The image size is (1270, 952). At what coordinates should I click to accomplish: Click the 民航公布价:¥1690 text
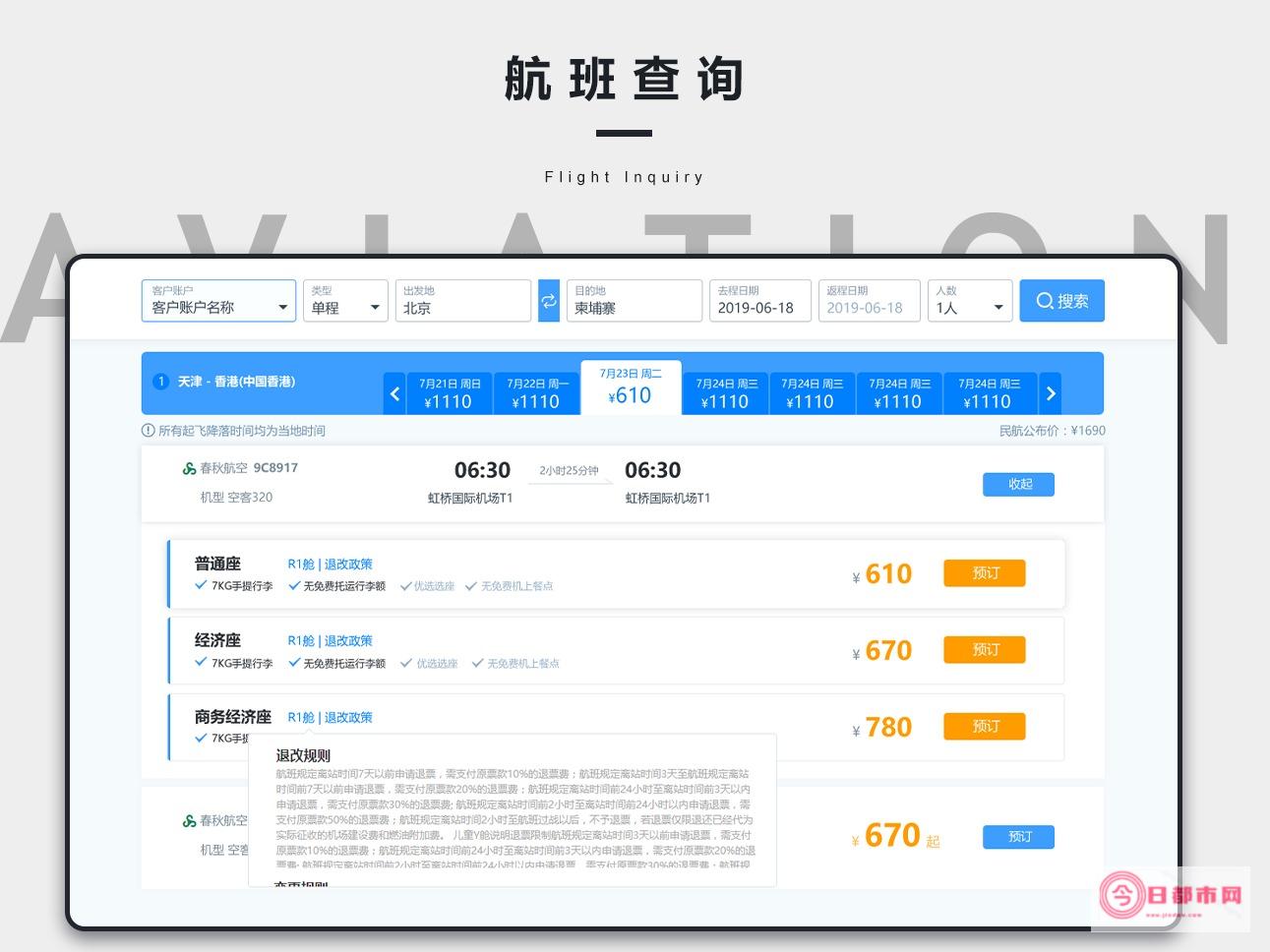click(x=1052, y=431)
